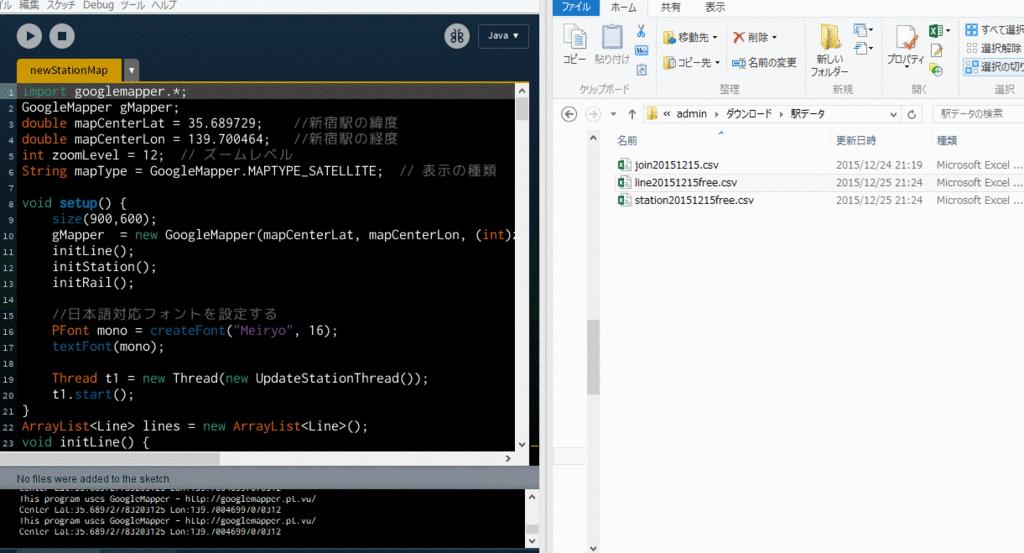Open the new item dropdown icon
1024x553 pixels.
[x=863, y=30]
